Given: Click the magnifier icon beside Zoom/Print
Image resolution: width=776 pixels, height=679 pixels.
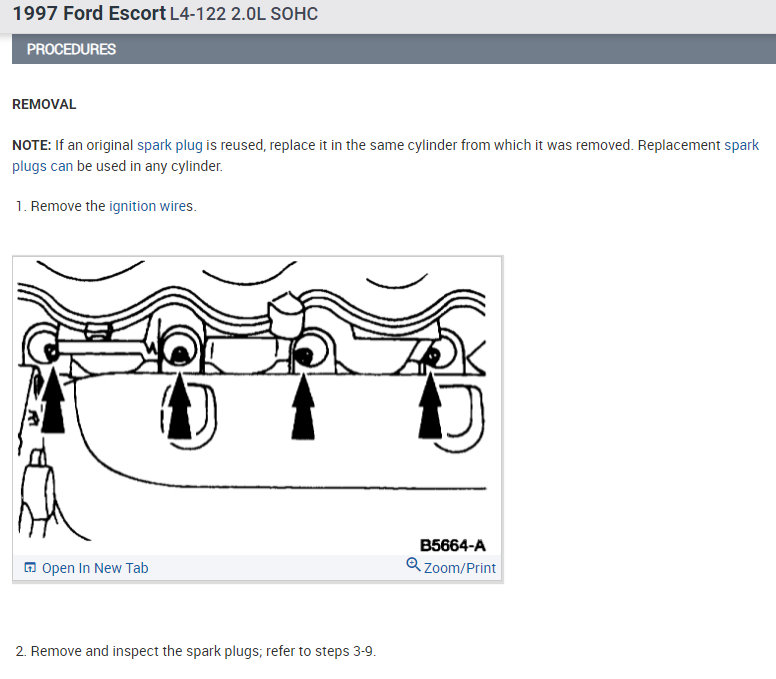Looking at the screenshot, I should (413, 565).
